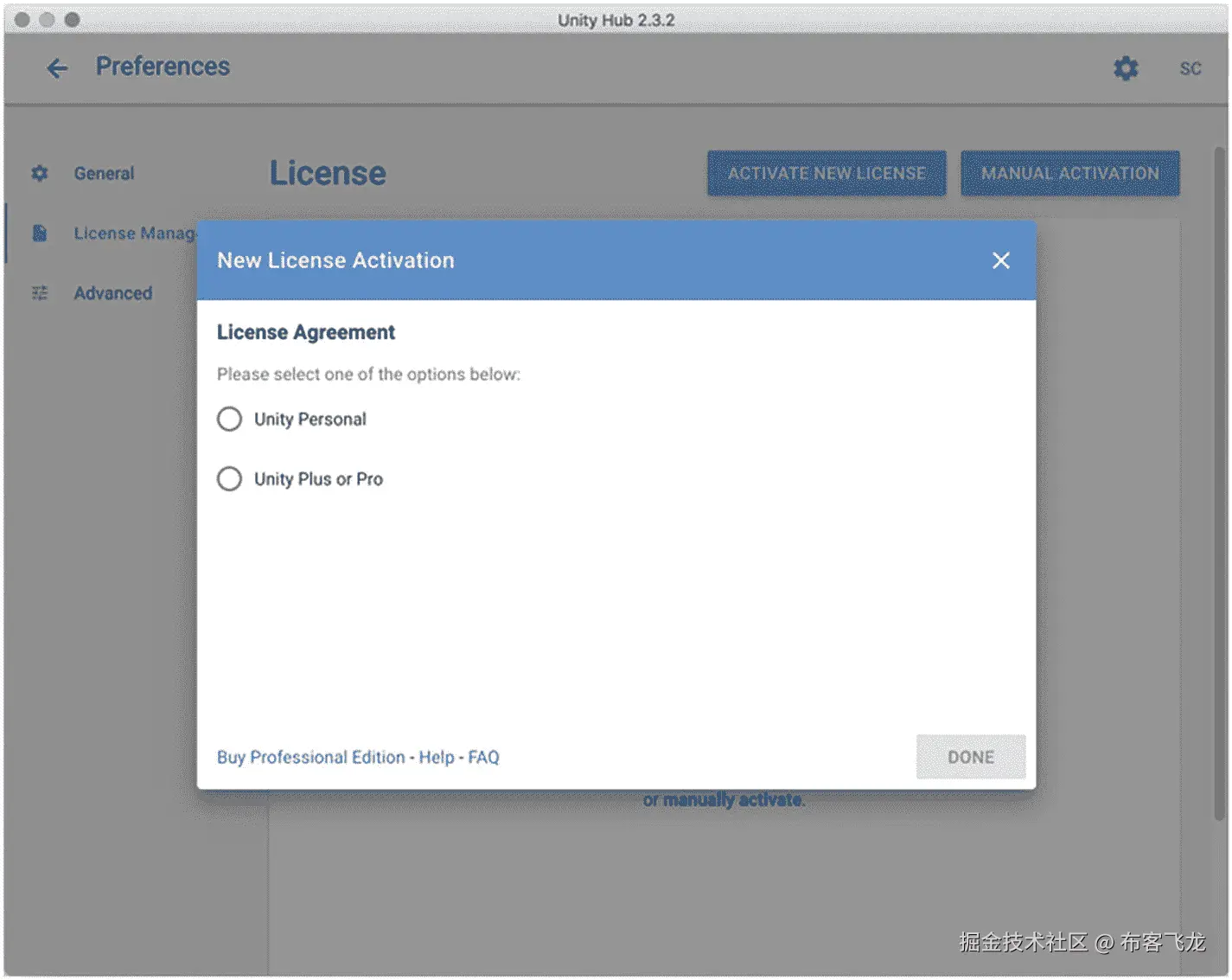Image resolution: width=1232 pixels, height=980 pixels.
Task: Click the red window close button
Action: pos(22,19)
